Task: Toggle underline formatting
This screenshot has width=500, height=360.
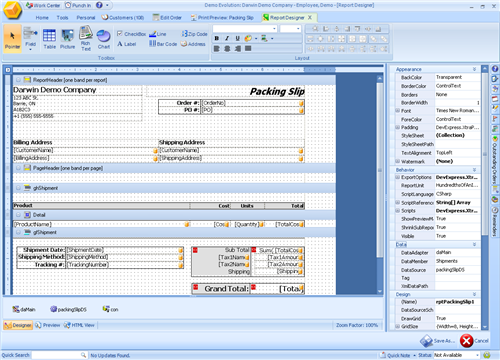Action: point(237,38)
